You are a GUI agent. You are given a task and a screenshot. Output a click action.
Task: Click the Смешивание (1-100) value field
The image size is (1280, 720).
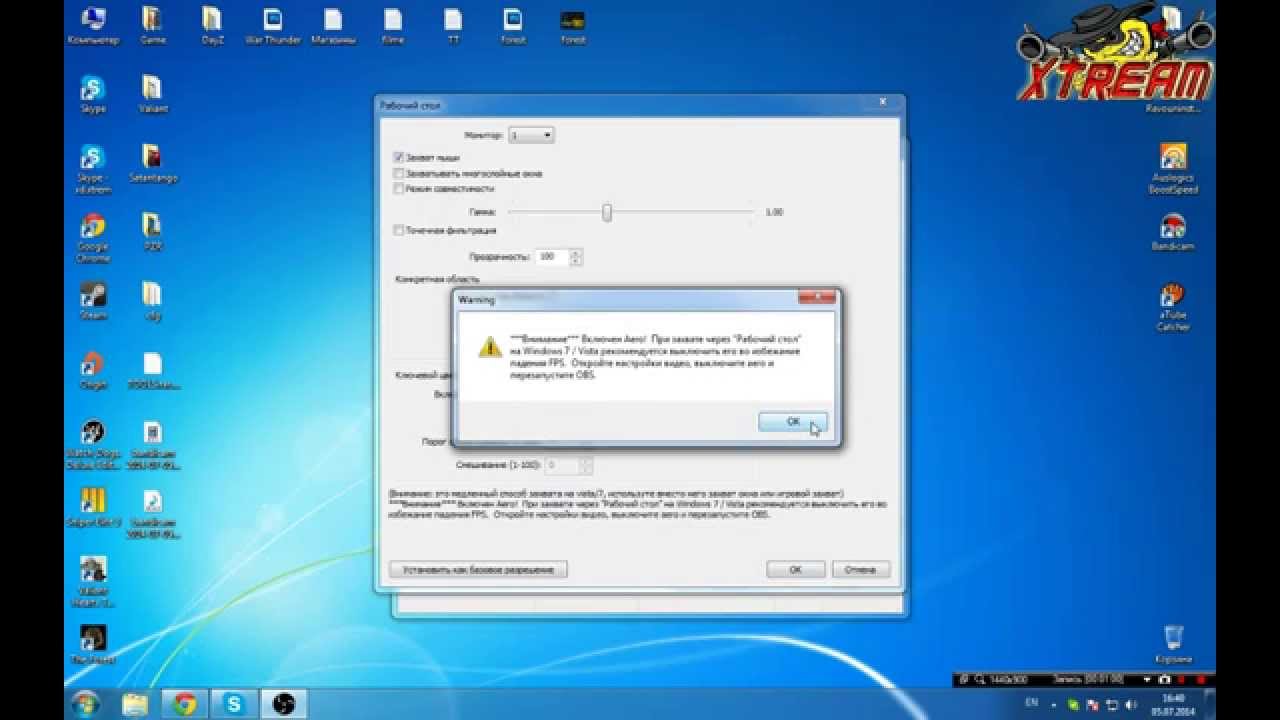coord(562,466)
